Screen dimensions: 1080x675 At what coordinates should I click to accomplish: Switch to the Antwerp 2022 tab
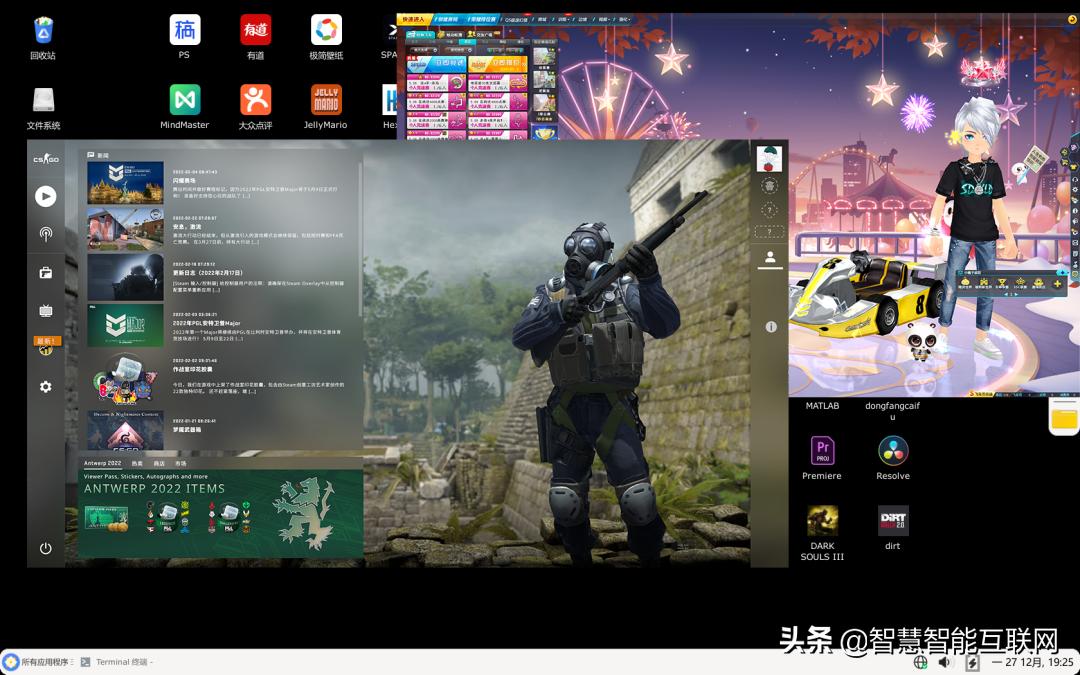(103, 464)
